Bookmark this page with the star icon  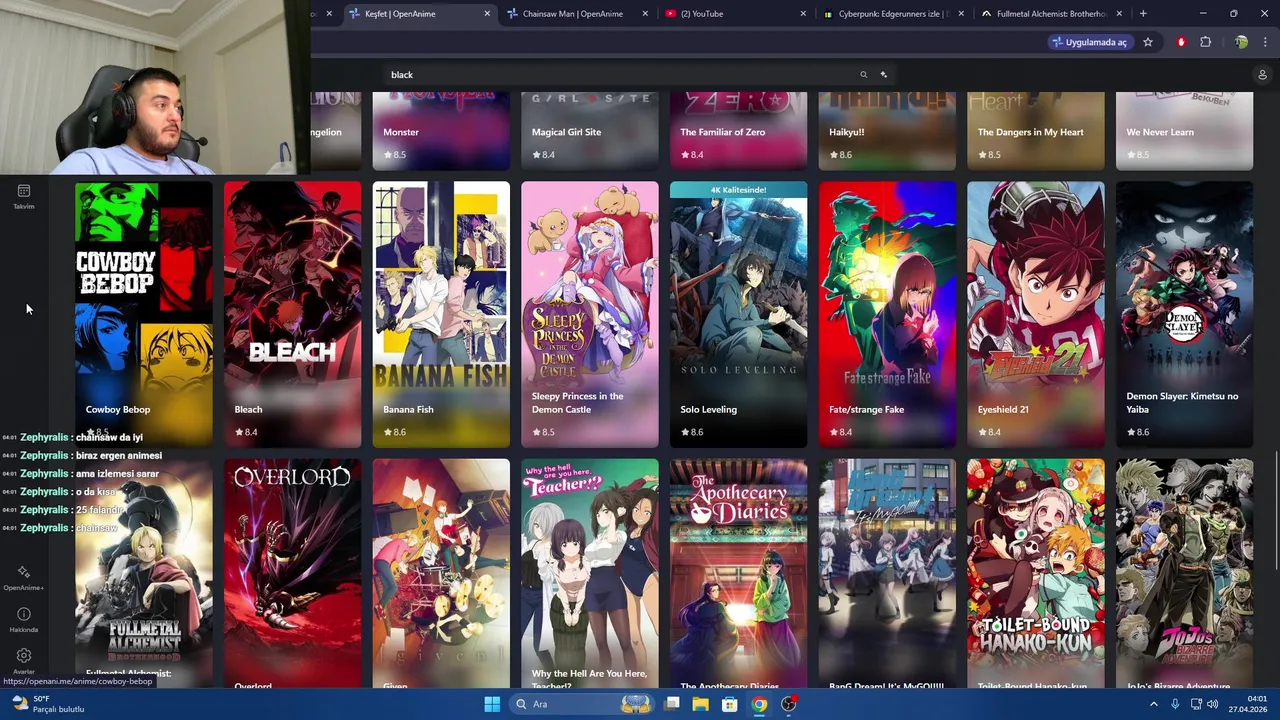[x=1148, y=42]
